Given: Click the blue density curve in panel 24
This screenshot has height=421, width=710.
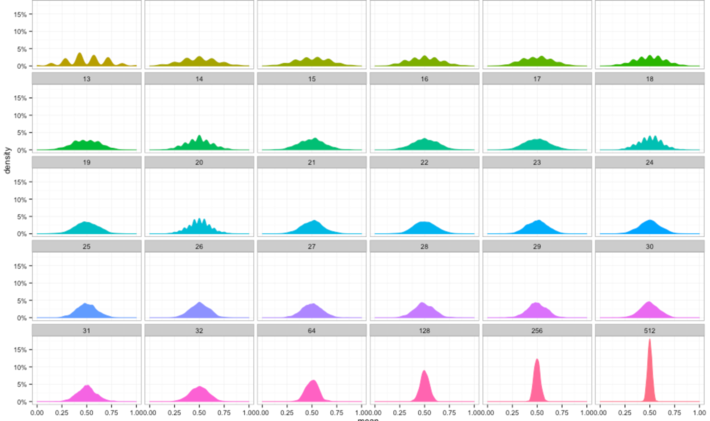Looking at the screenshot, I should (650, 228).
